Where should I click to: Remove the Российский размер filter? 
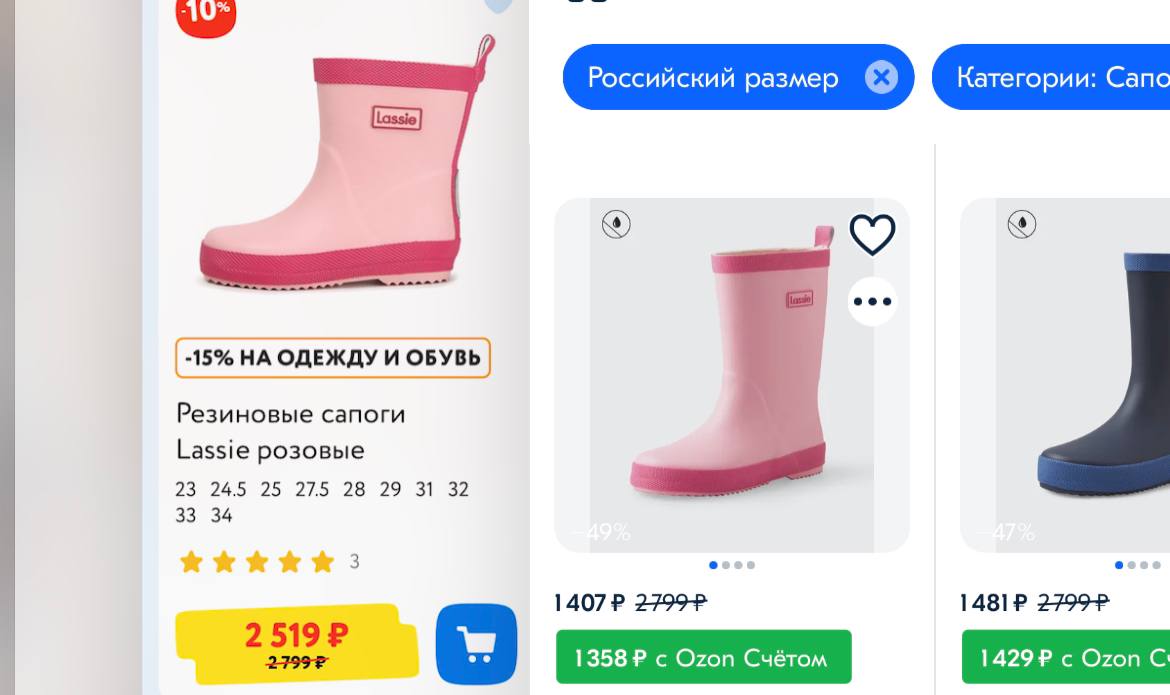(x=880, y=77)
